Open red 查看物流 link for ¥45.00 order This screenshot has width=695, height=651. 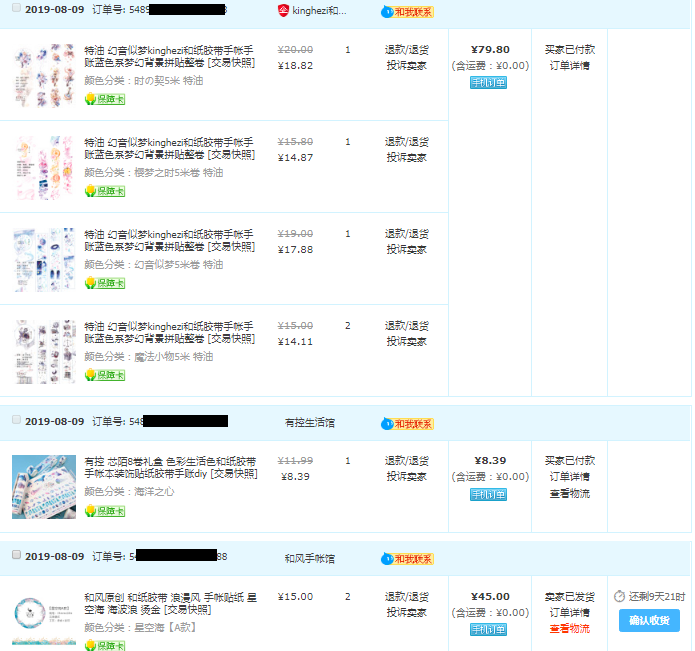coord(569,628)
